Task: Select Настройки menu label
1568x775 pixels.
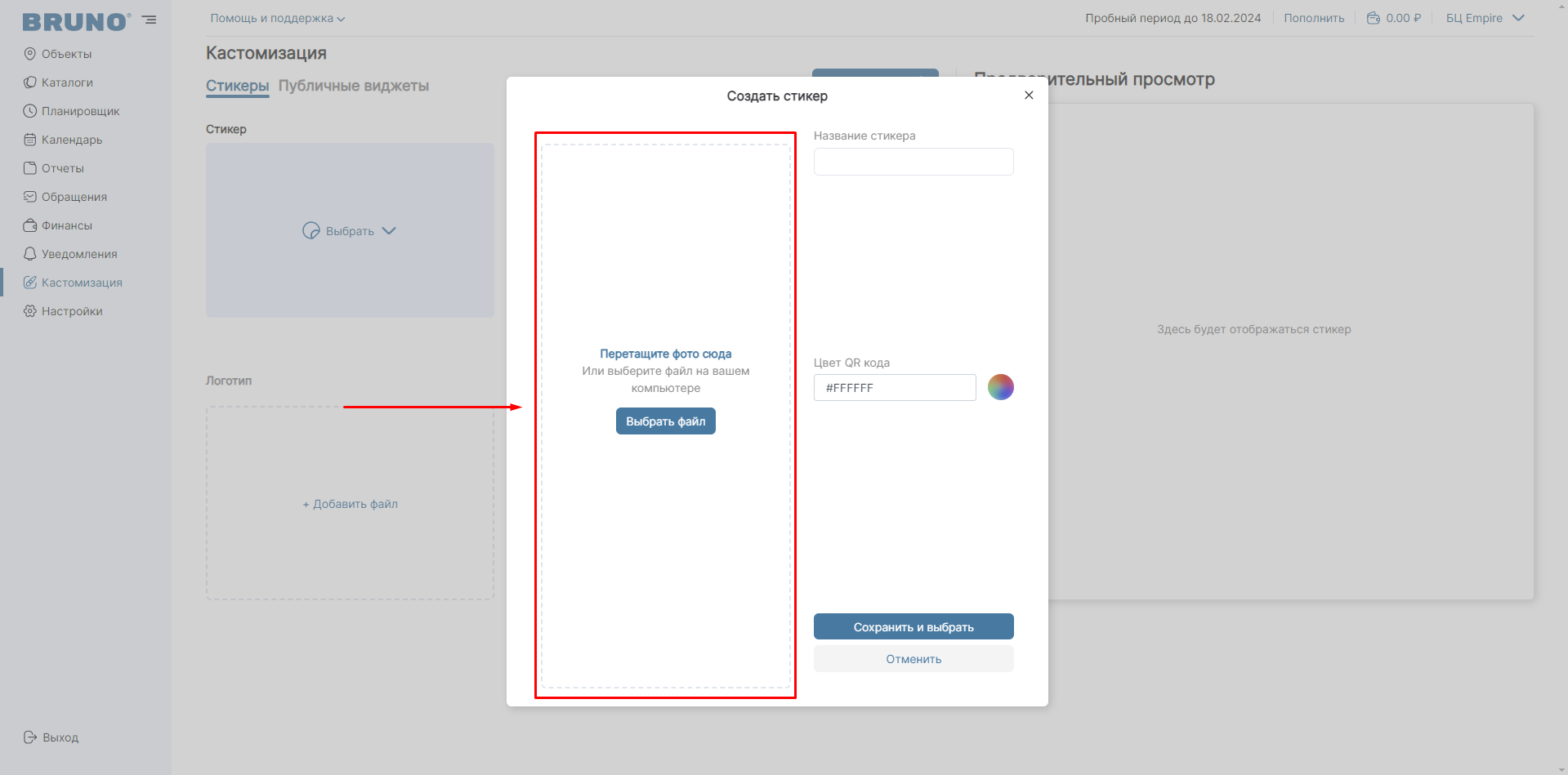Action: coord(72,311)
